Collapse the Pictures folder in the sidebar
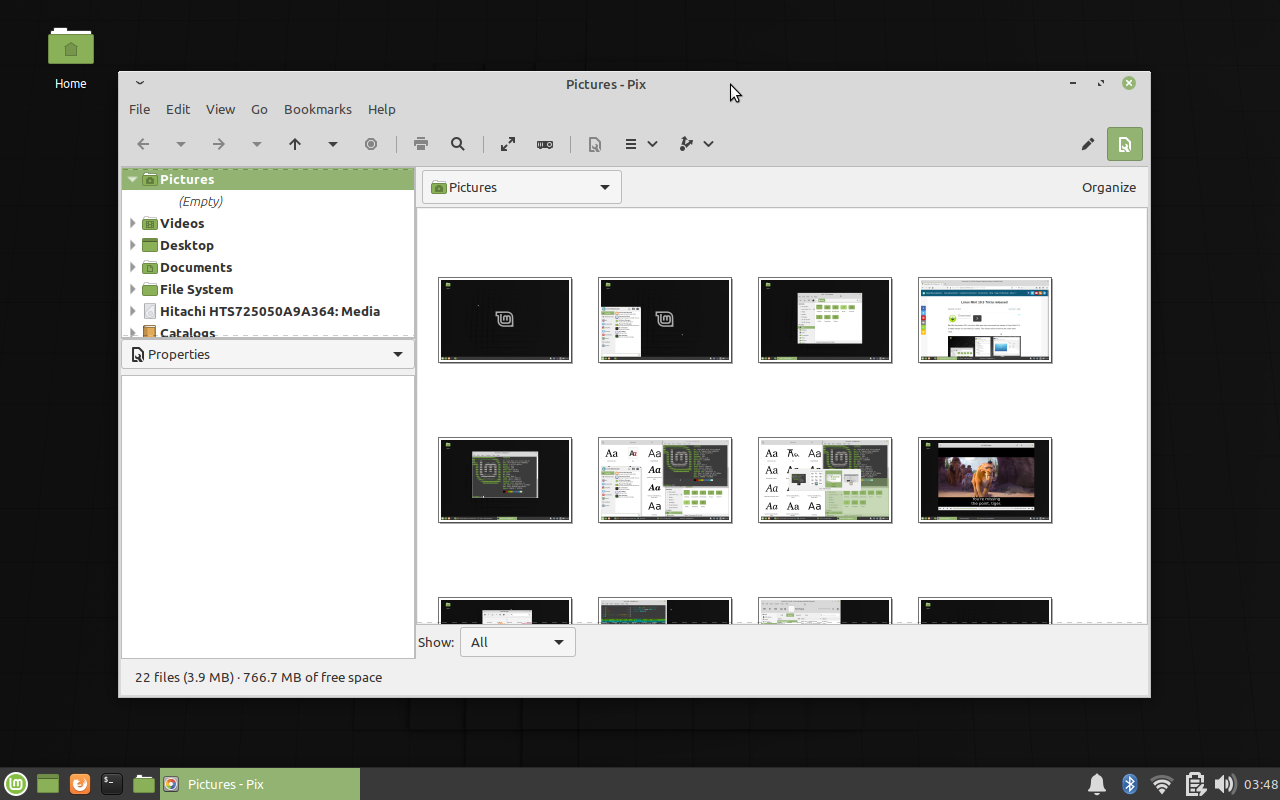Screen dimensions: 1280x800 [x=132, y=179]
